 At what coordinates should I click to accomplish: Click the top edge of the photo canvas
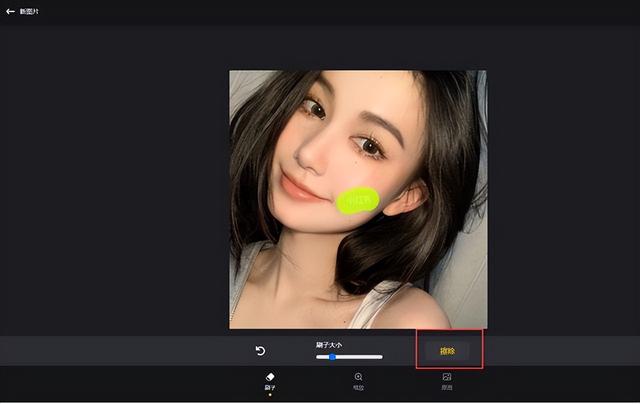click(357, 72)
